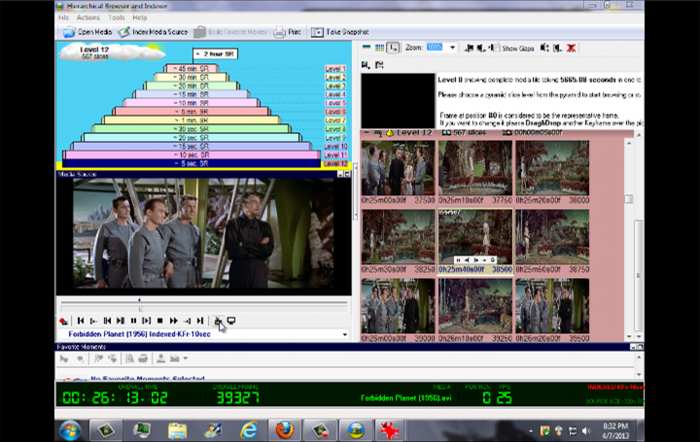Open the 0h25m30s00f slice thumbnail
This screenshot has width=700, height=442.
398,237
